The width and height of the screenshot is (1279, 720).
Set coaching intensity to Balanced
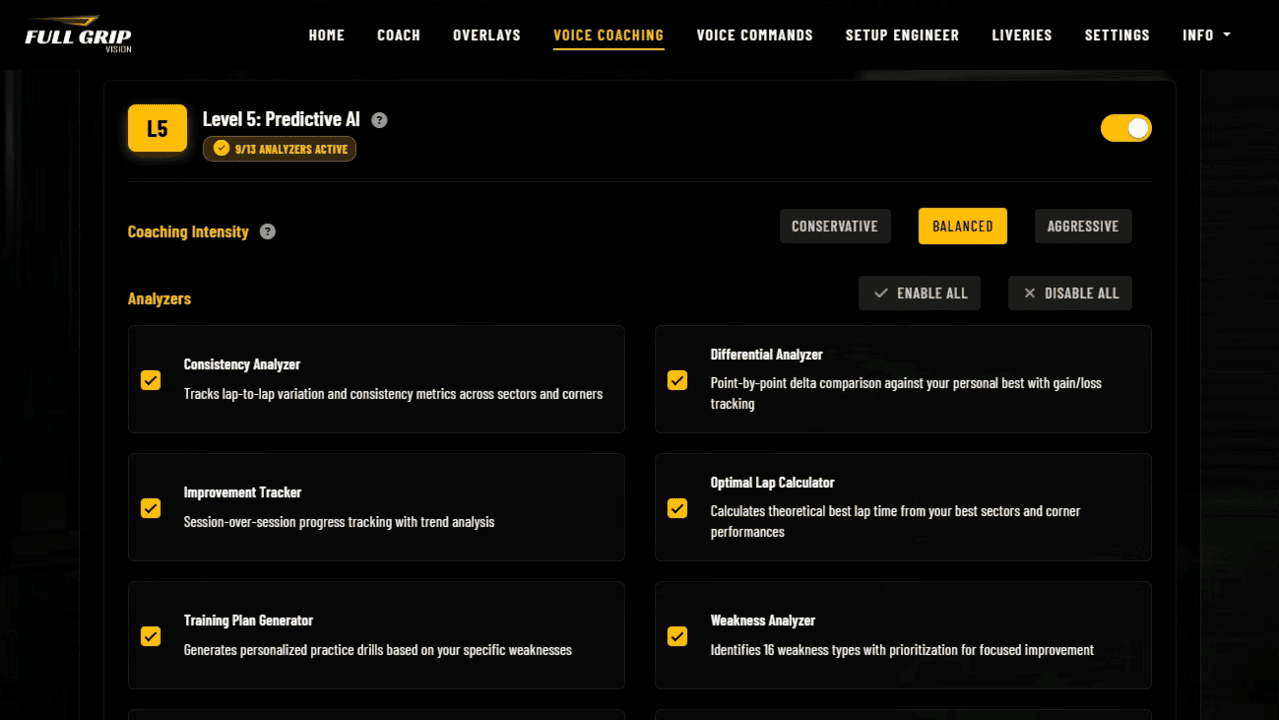(x=963, y=226)
